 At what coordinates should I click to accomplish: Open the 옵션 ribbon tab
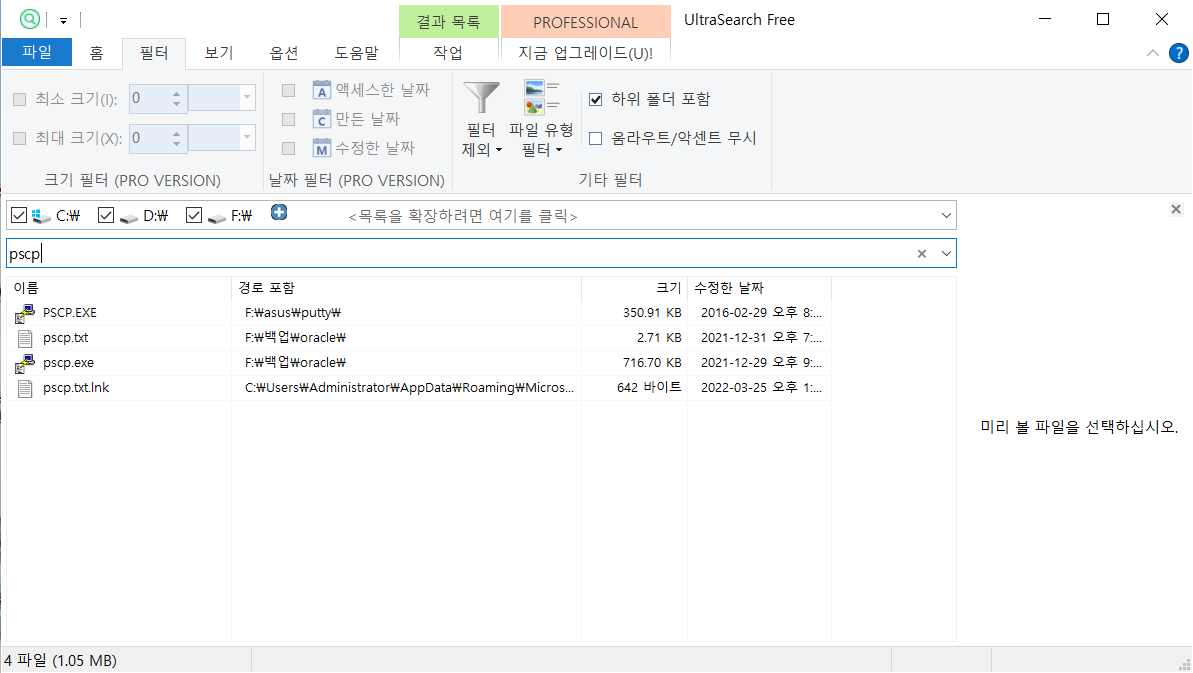tap(284, 52)
